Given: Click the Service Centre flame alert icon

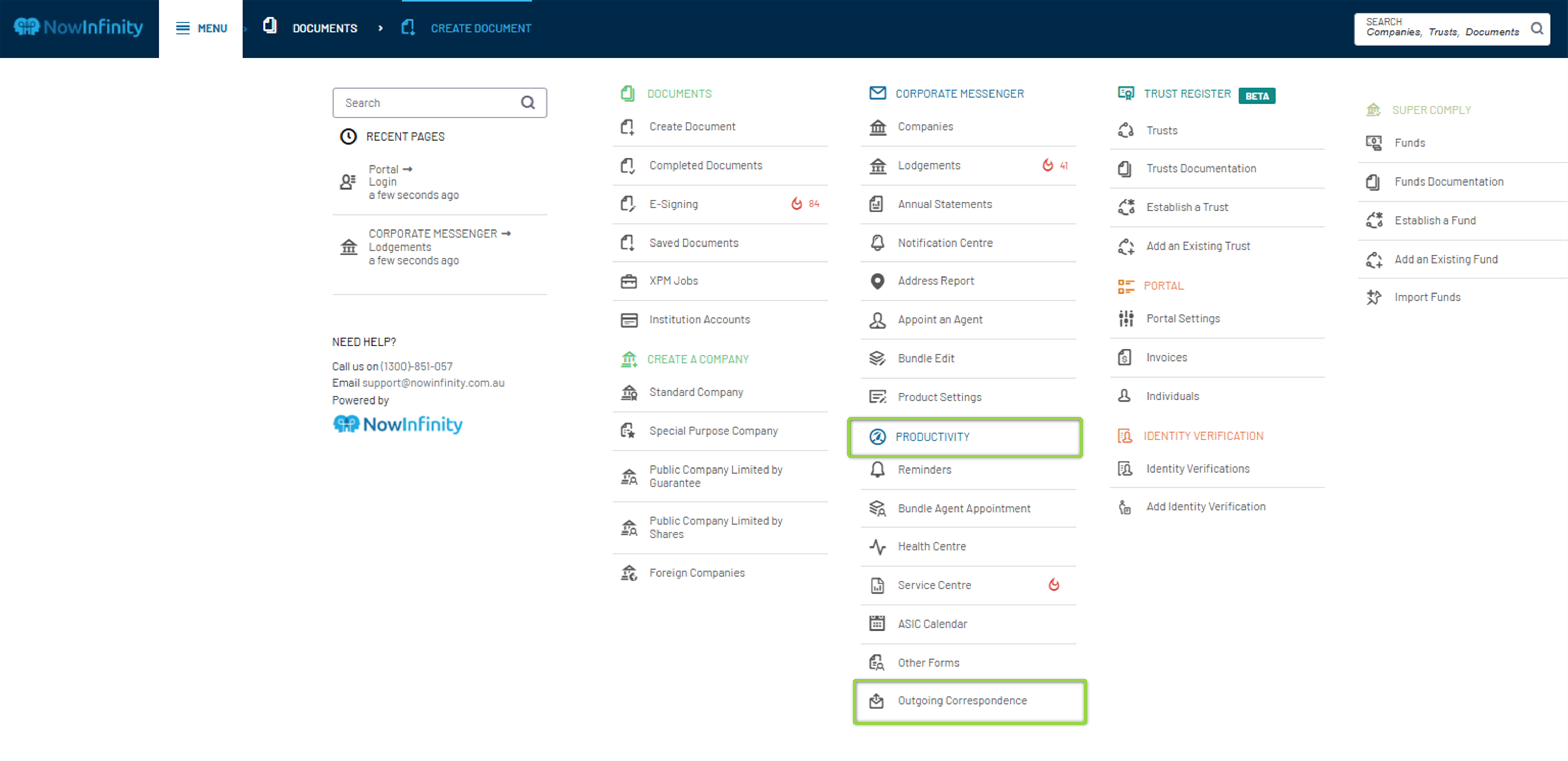Looking at the screenshot, I should [1054, 585].
